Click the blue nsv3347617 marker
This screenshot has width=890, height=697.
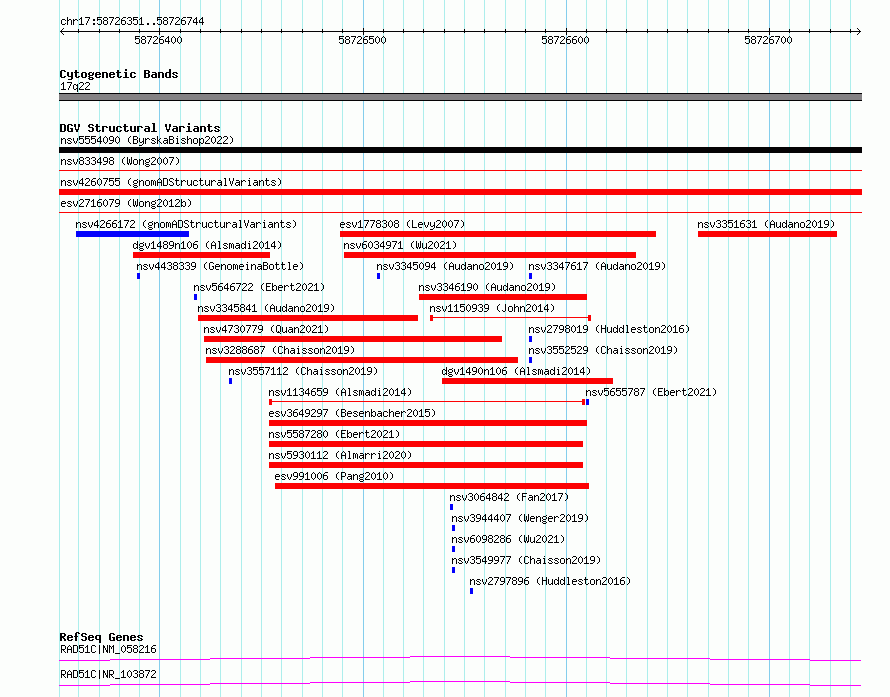530,276
